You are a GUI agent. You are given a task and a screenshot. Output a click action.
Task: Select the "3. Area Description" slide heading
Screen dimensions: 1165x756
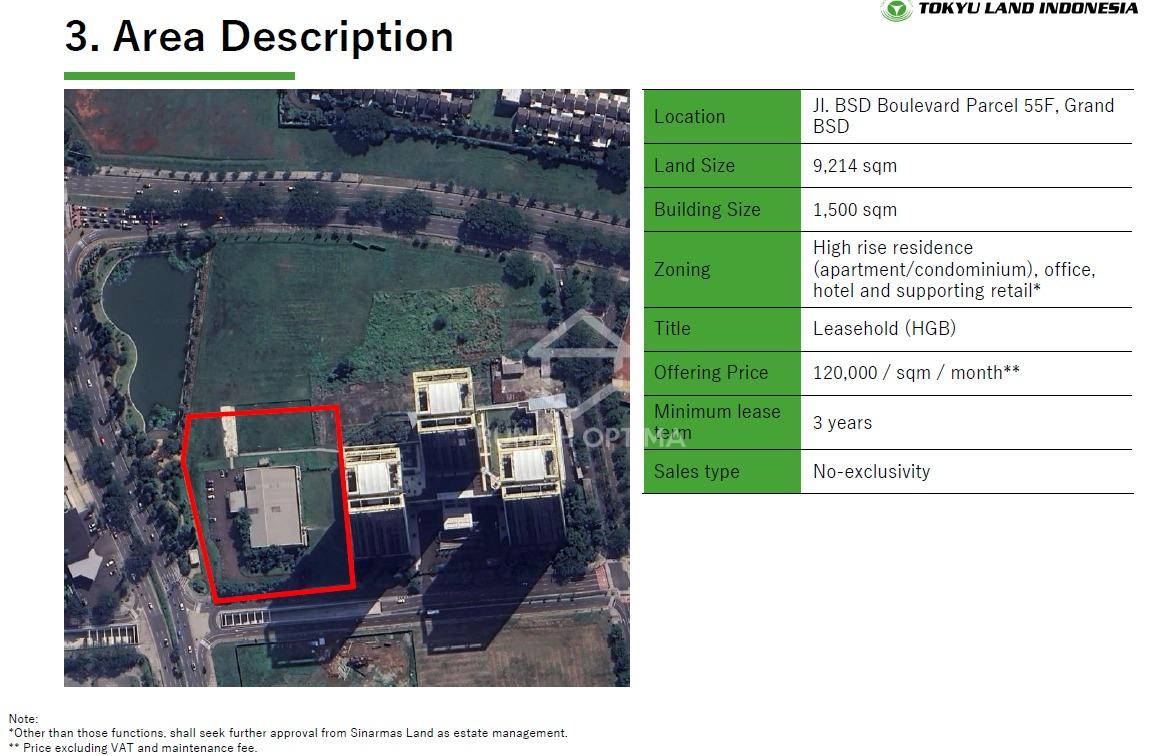[x=259, y=37]
